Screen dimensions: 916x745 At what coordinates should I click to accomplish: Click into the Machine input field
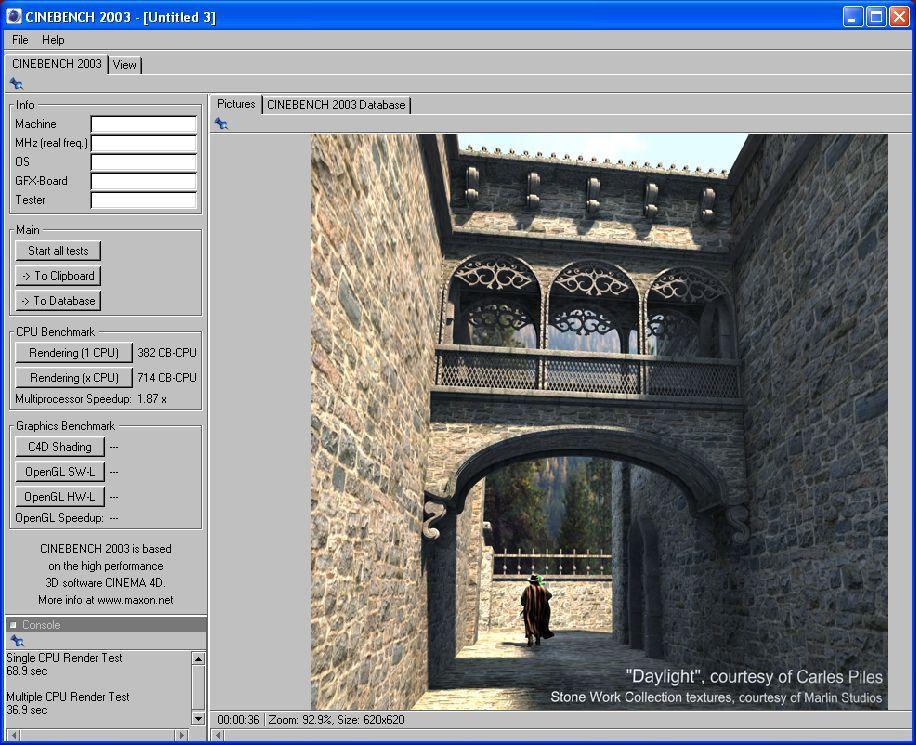(x=144, y=124)
